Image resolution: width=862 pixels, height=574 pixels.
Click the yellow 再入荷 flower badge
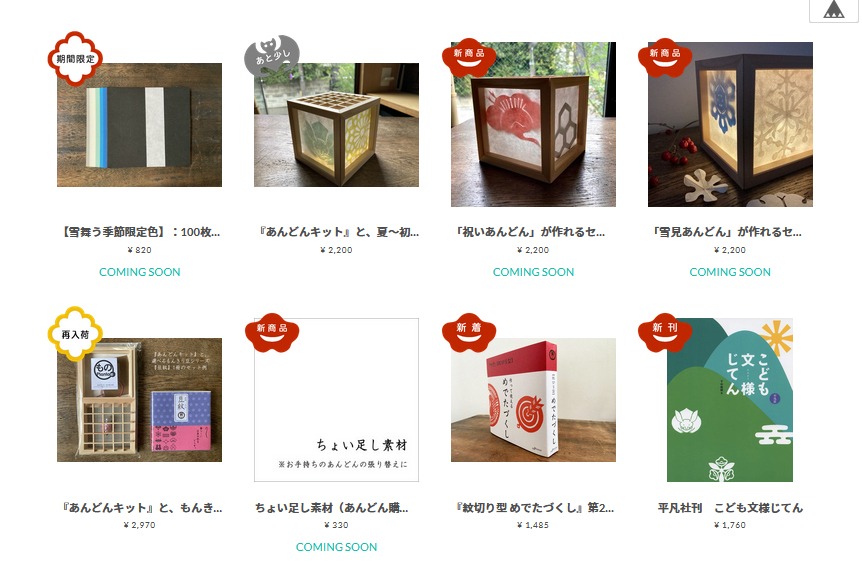pyautogui.click(x=75, y=334)
